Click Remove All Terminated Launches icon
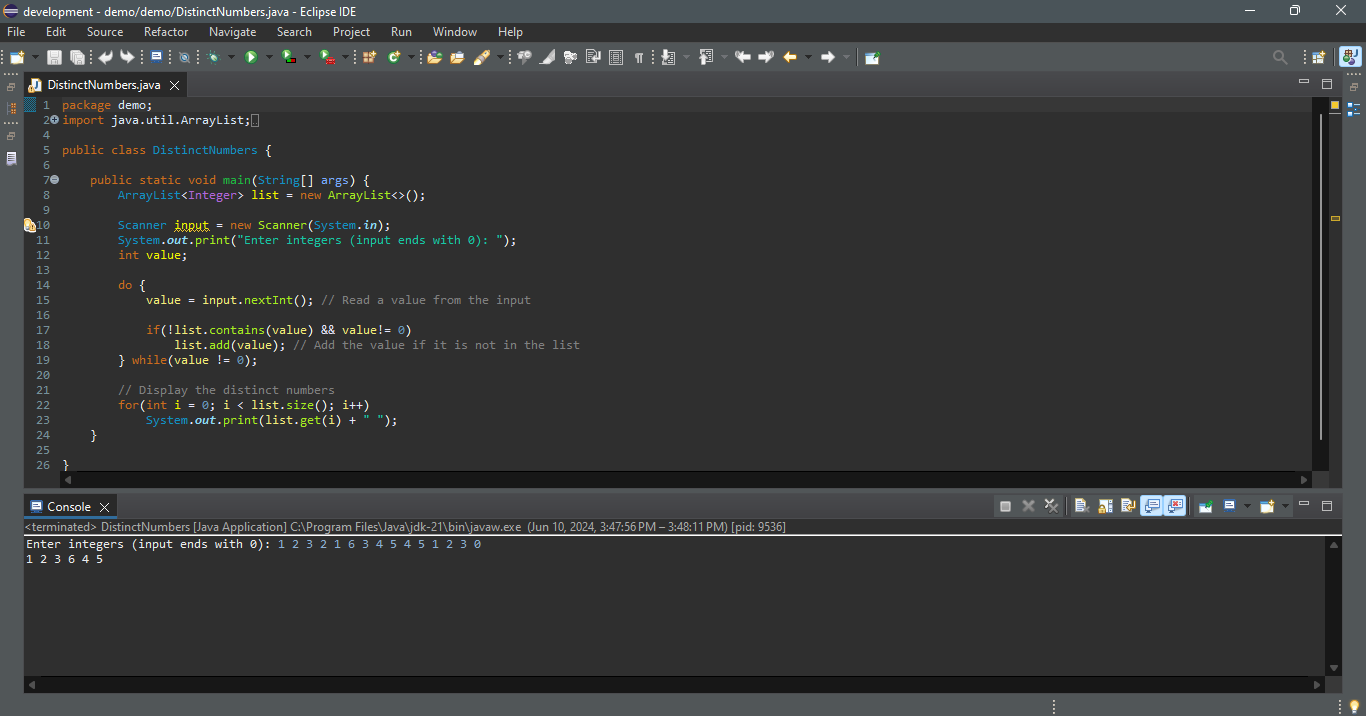 [1051, 506]
